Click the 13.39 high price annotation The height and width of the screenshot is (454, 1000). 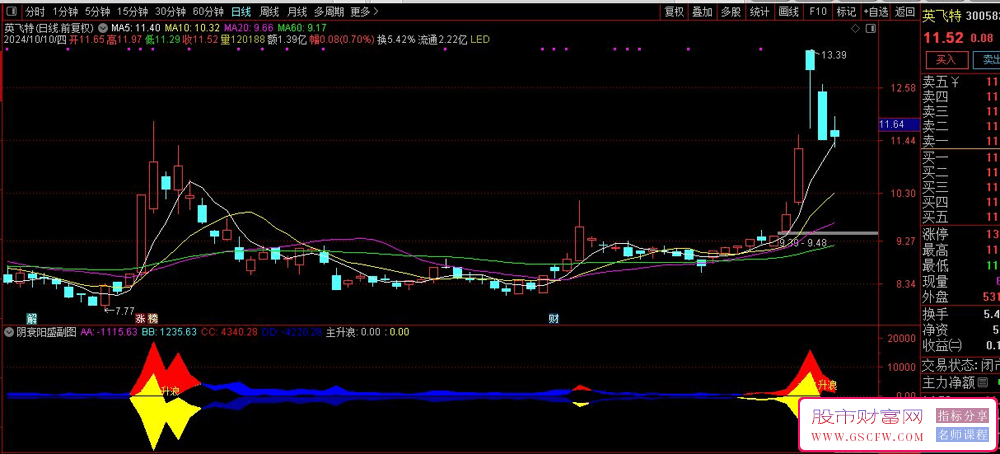coord(834,55)
